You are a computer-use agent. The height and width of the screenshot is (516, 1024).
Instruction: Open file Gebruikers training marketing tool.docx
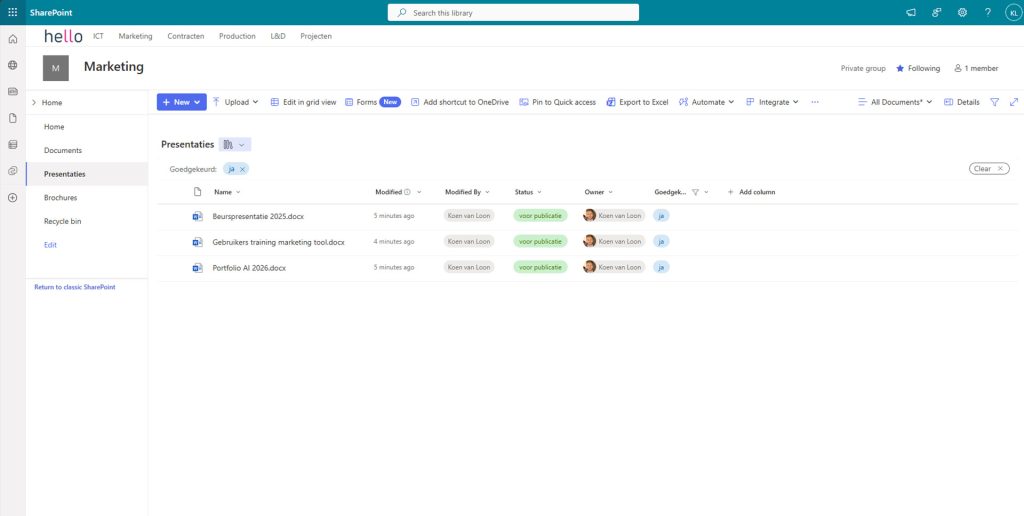[x=279, y=242]
